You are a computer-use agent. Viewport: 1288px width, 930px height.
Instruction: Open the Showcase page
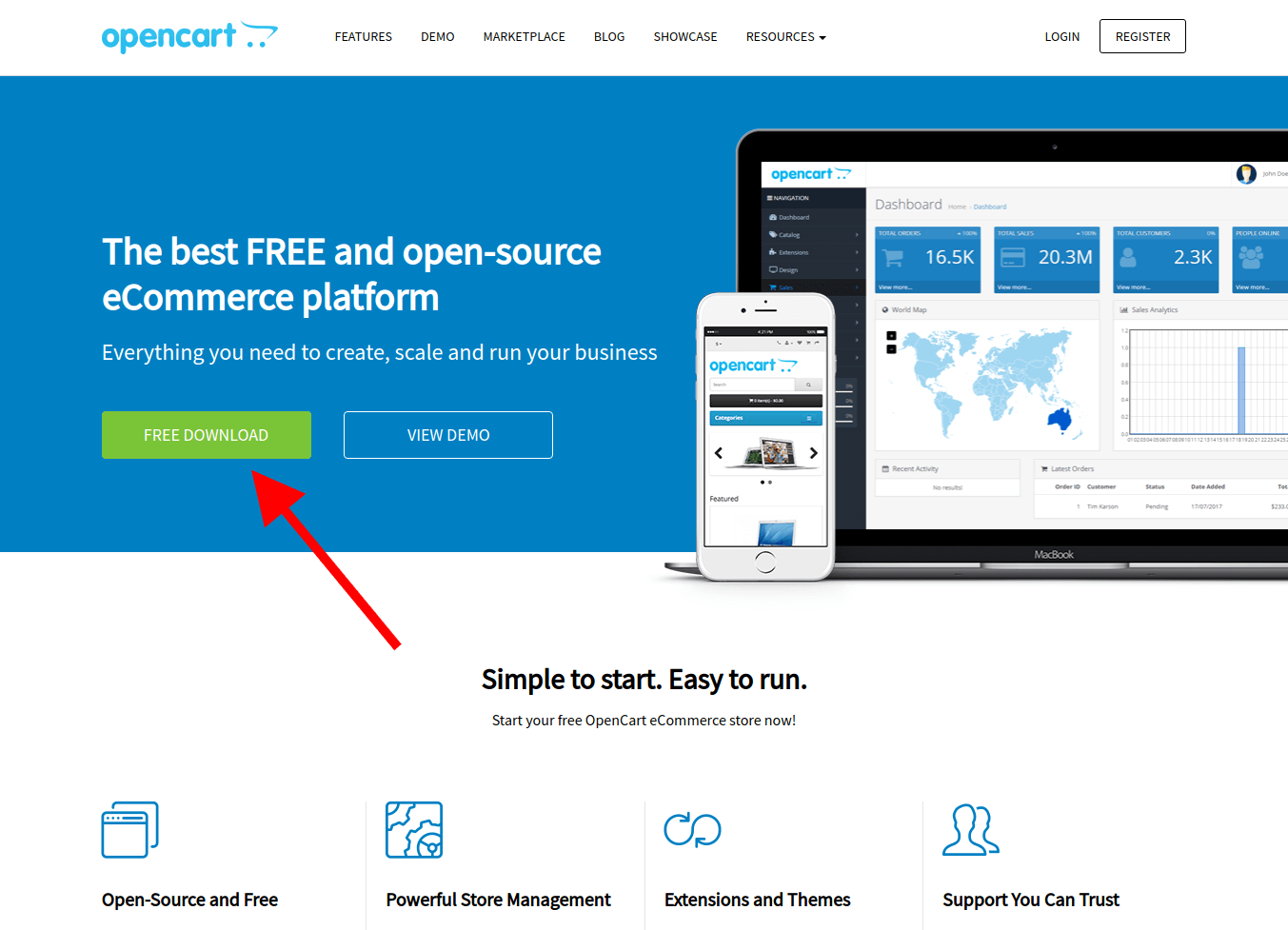point(685,37)
